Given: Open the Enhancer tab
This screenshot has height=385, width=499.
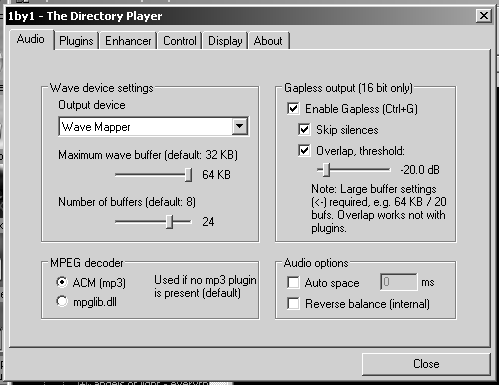Looking at the screenshot, I should point(128,41).
